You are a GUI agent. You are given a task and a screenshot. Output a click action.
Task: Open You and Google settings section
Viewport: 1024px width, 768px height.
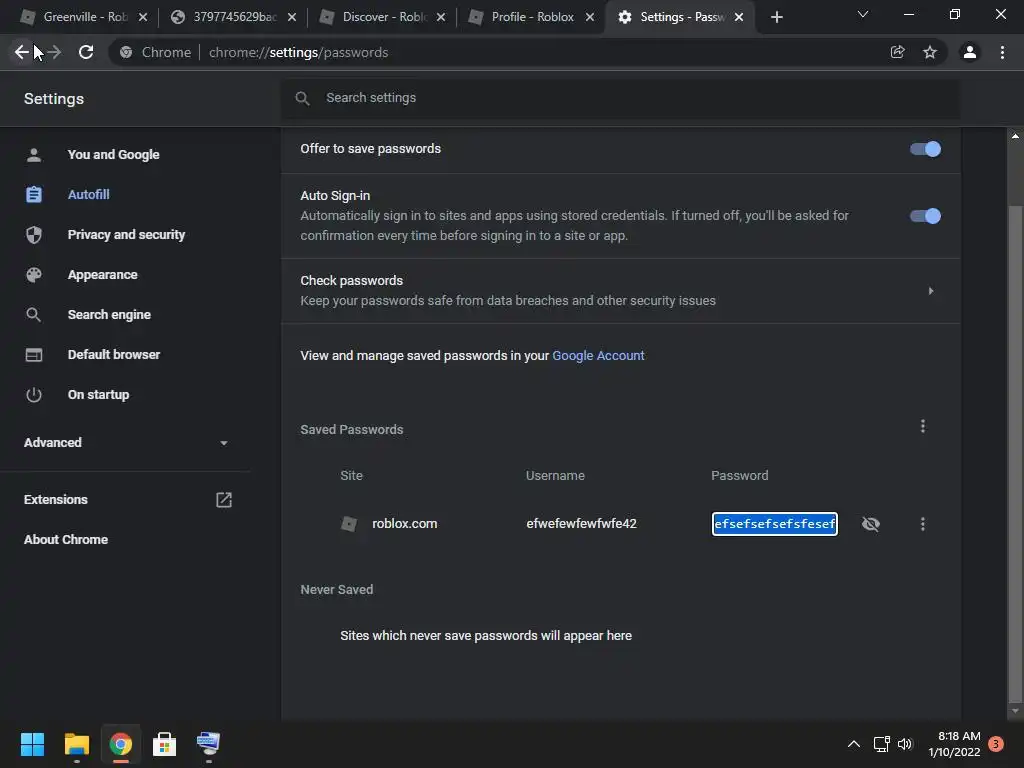click(114, 155)
